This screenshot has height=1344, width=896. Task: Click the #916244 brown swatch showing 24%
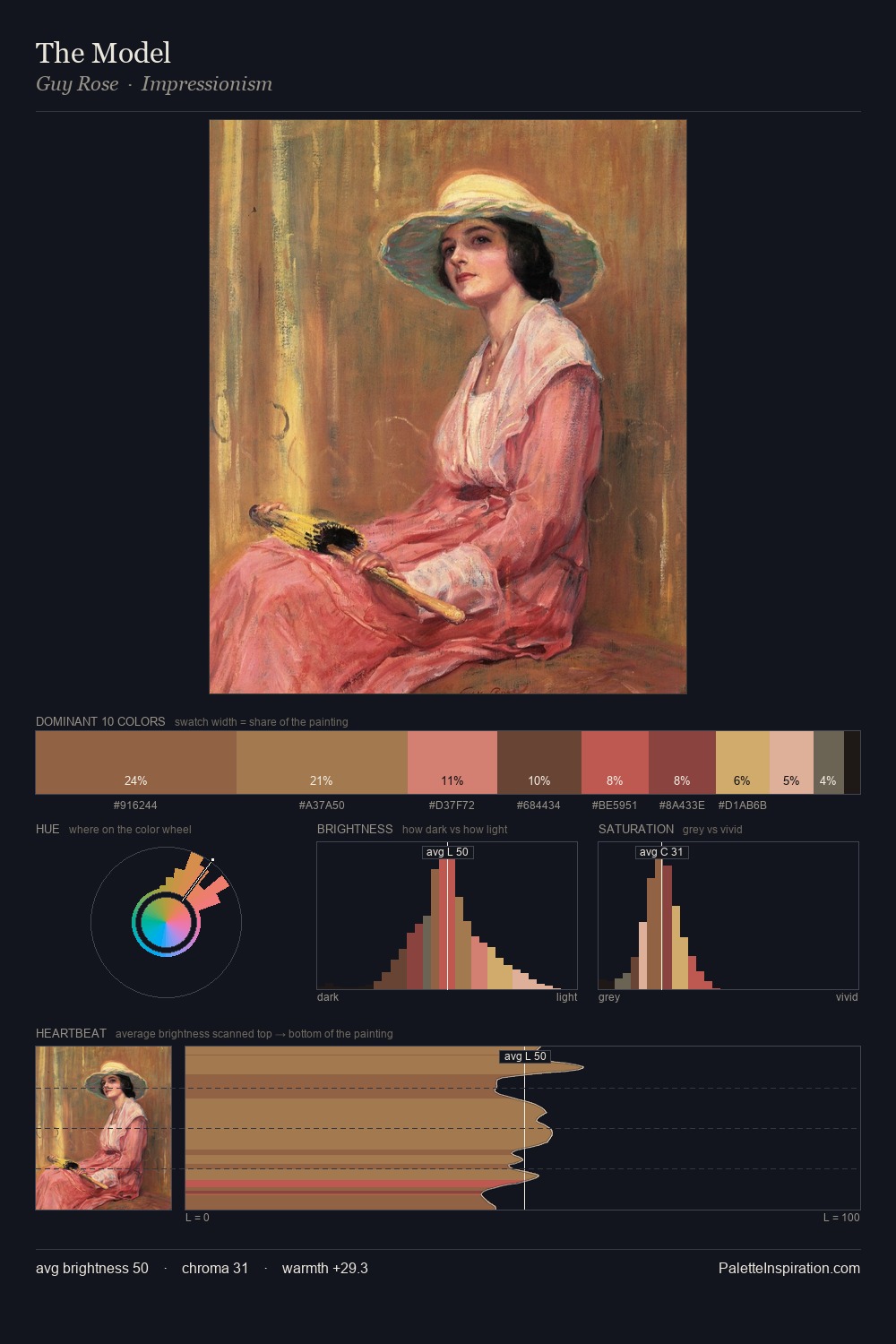pos(136,762)
